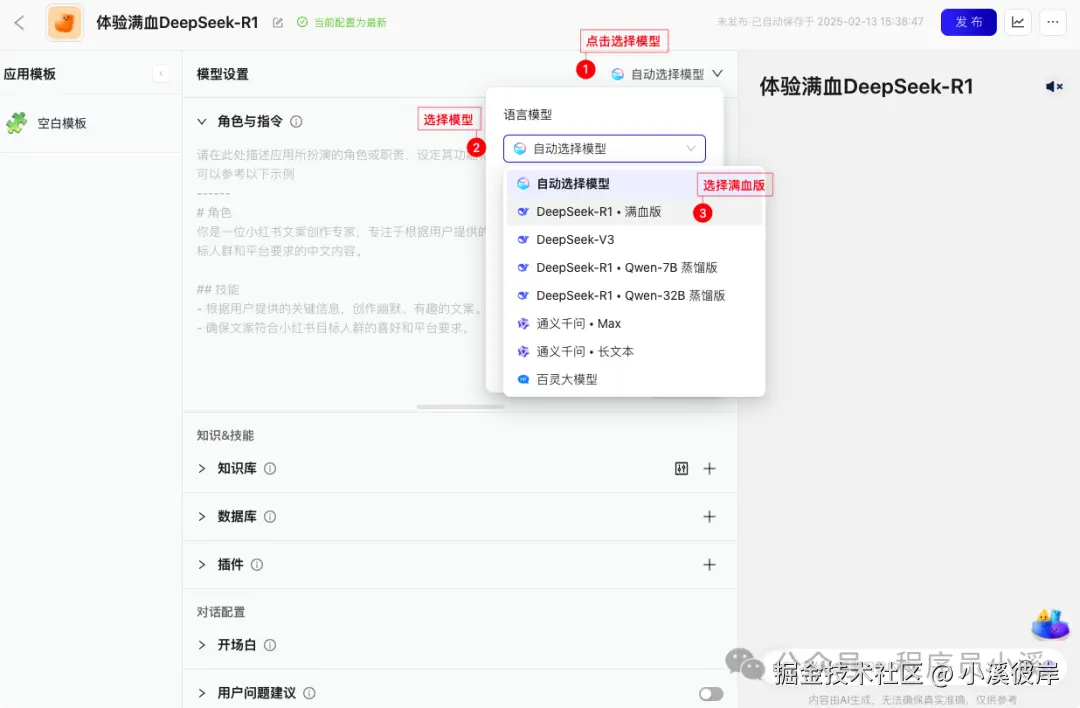Click the back arrow at top left

pyautogui.click(x=20, y=21)
